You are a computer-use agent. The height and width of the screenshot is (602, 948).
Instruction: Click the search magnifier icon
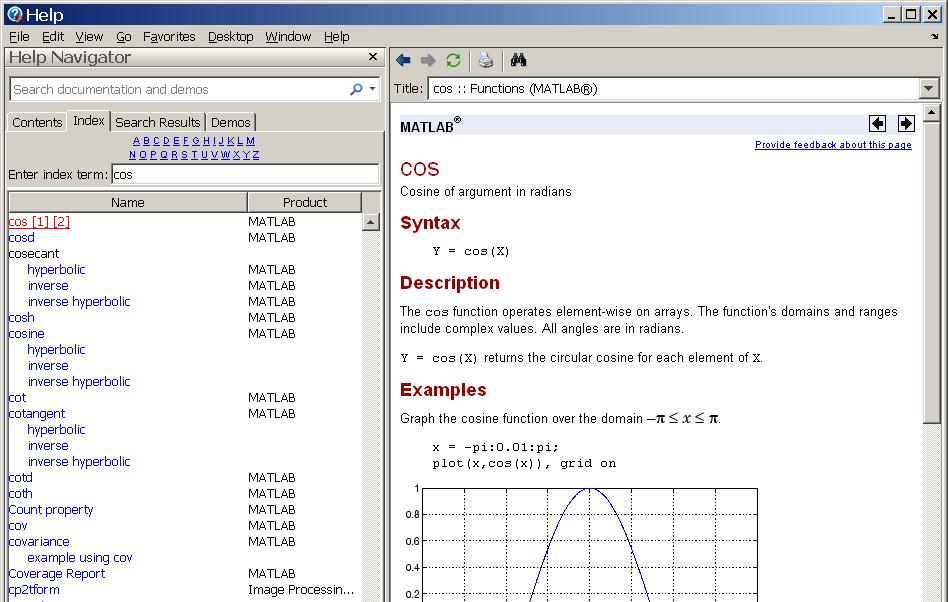[x=356, y=89]
